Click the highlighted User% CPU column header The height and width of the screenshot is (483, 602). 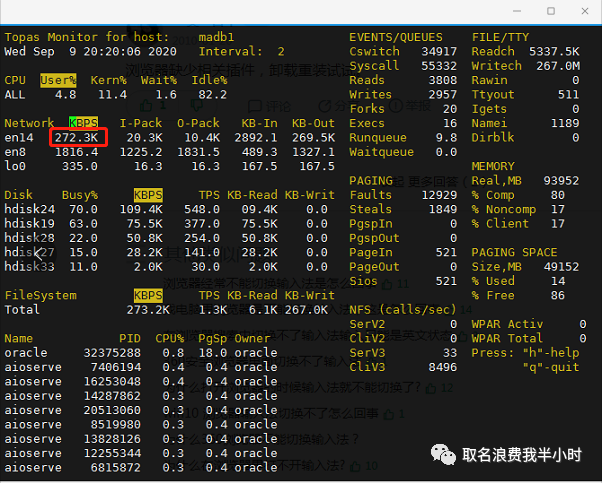58,80
